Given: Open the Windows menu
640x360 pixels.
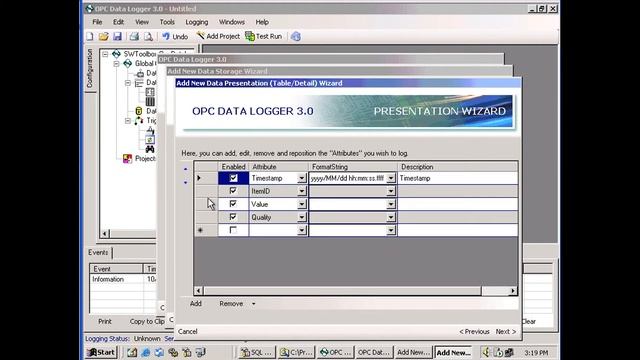Looking at the screenshot, I should tap(231, 22).
